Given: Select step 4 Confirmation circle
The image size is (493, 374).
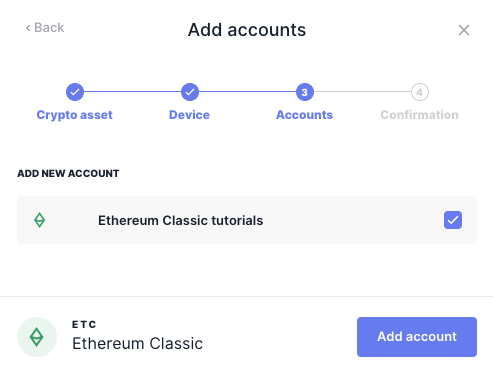Looking at the screenshot, I should pos(420,92).
